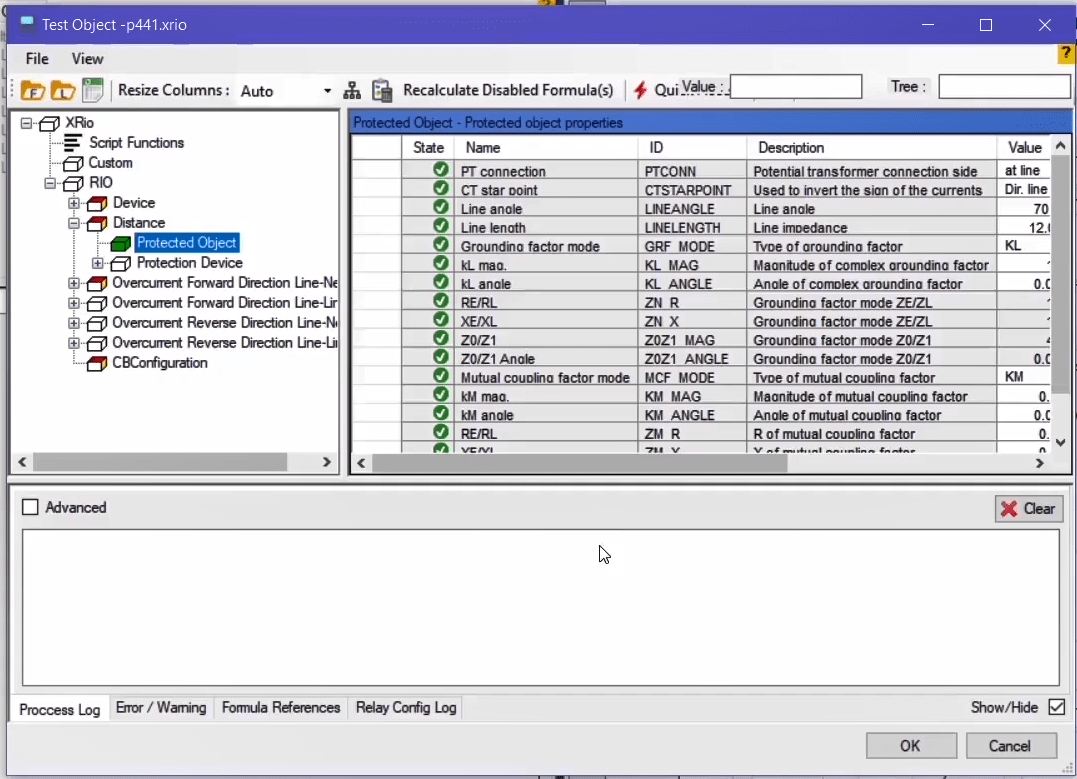This screenshot has height=779, width=1077.
Task: Clear the process log with Clear button
Action: coord(1029,509)
